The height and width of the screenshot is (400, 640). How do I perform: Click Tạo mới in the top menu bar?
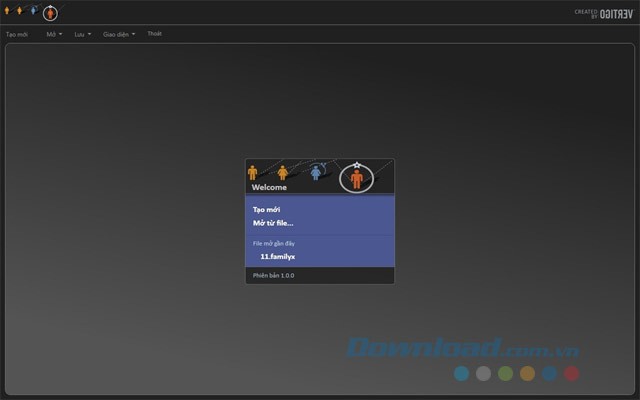(17, 34)
